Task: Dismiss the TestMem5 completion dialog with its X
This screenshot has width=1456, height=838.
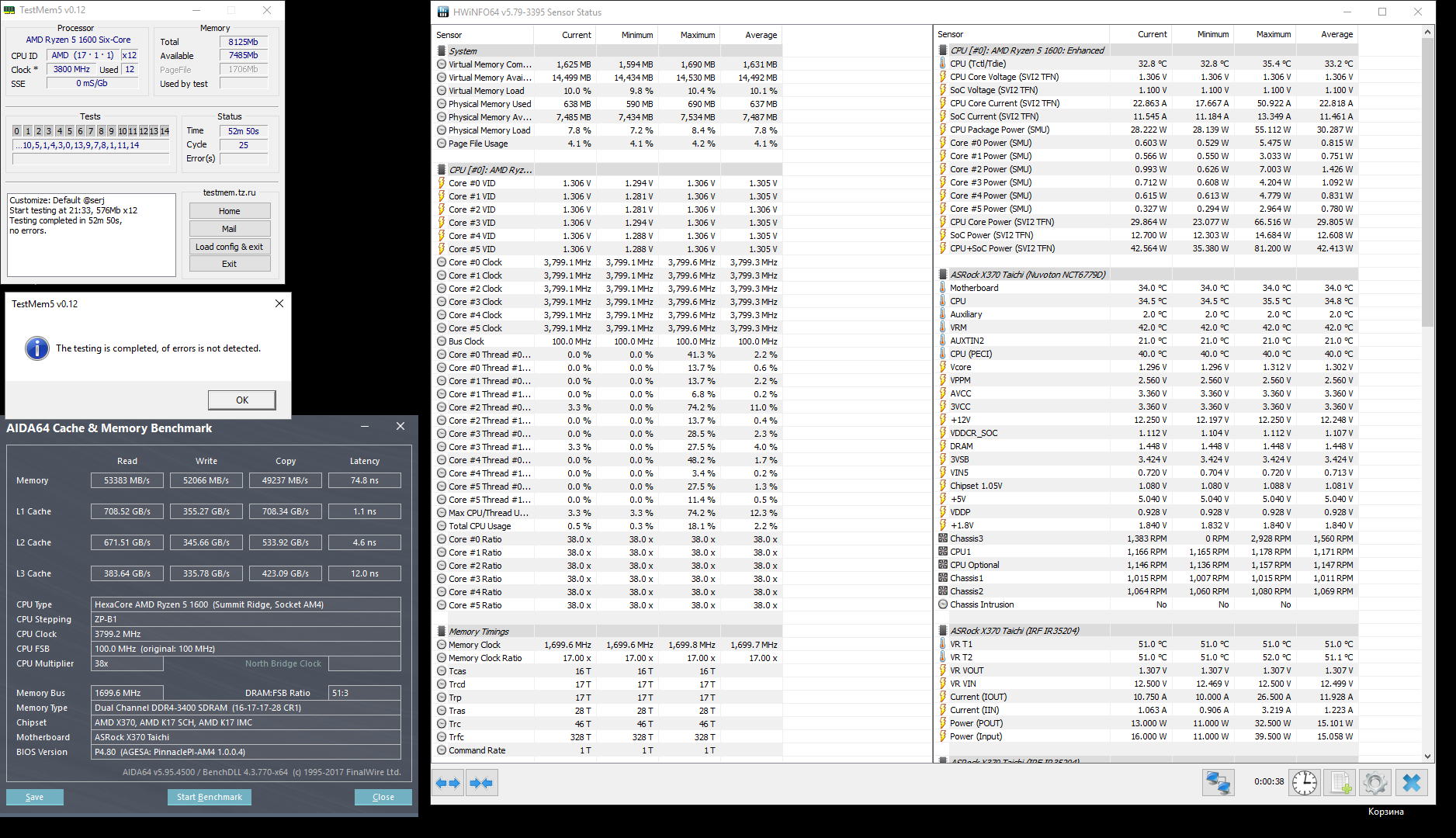Action: 279,303
